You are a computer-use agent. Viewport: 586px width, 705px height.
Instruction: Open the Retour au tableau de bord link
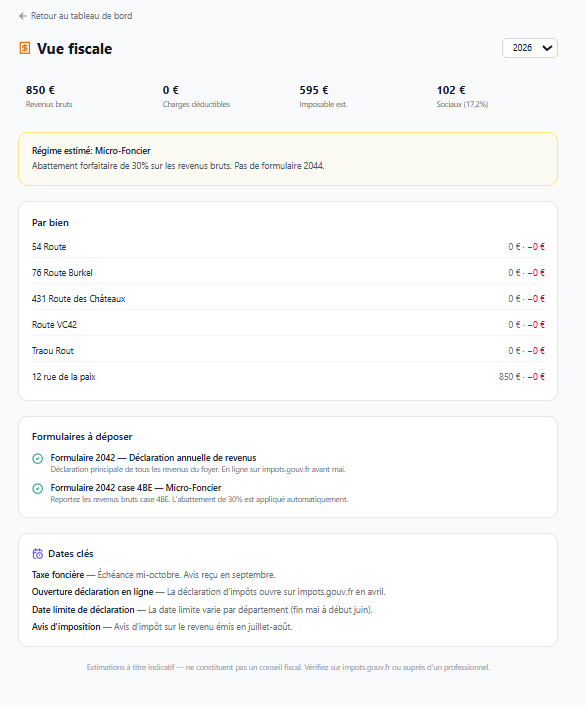tap(76, 16)
